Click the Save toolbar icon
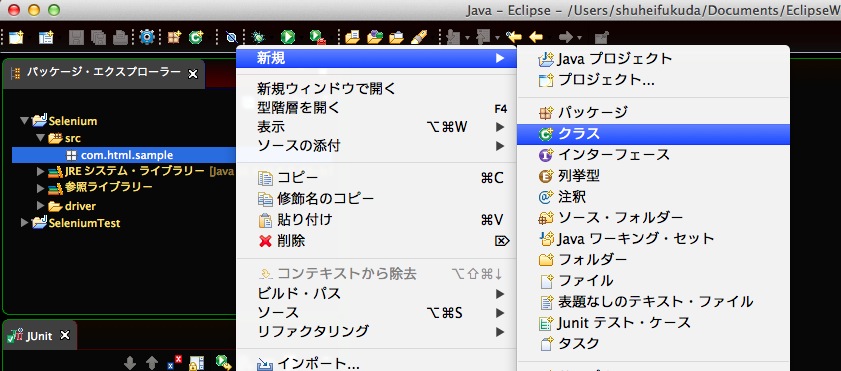841x371 pixels. pyautogui.click(x=77, y=37)
